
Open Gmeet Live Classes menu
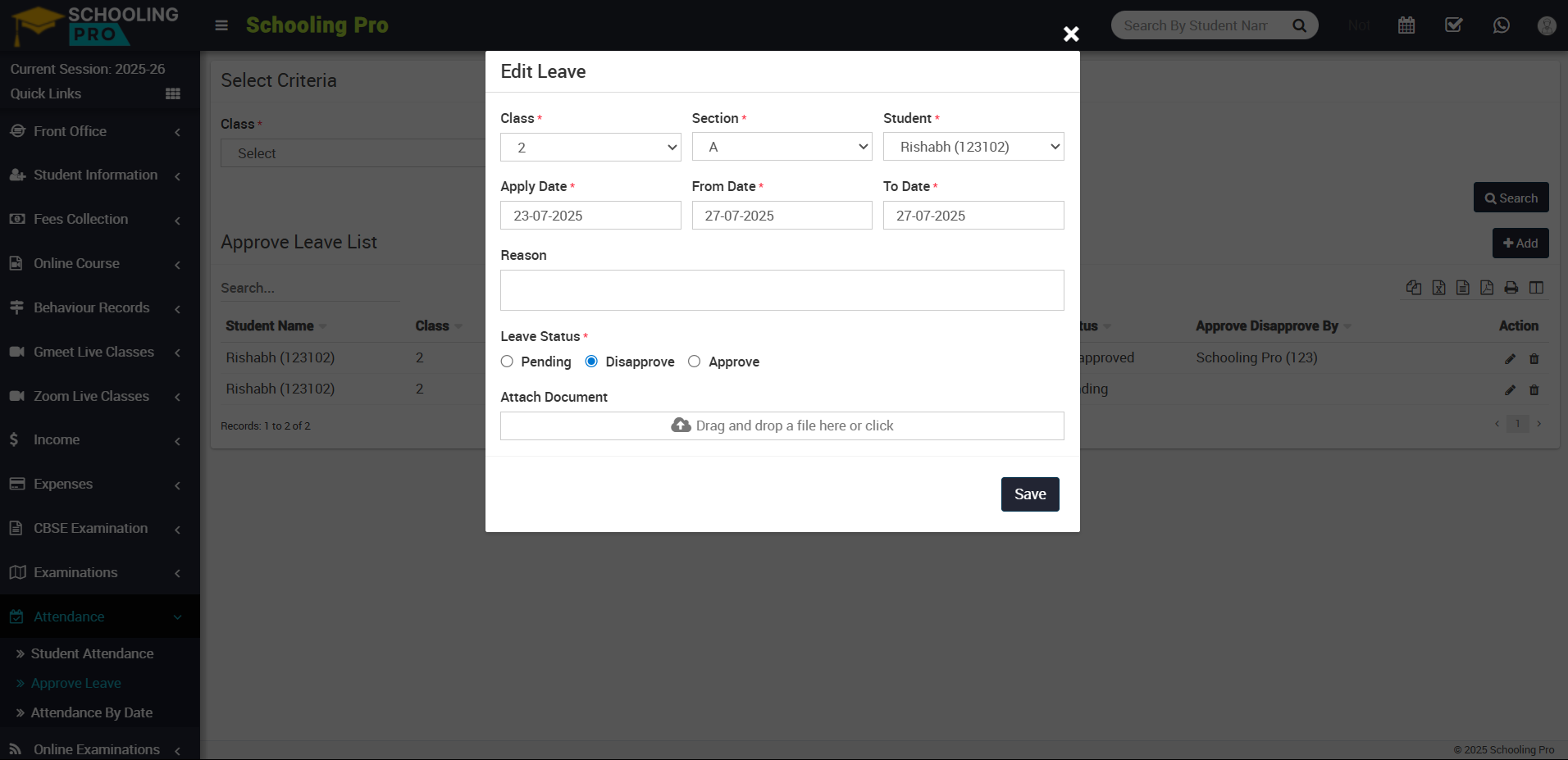click(100, 353)
